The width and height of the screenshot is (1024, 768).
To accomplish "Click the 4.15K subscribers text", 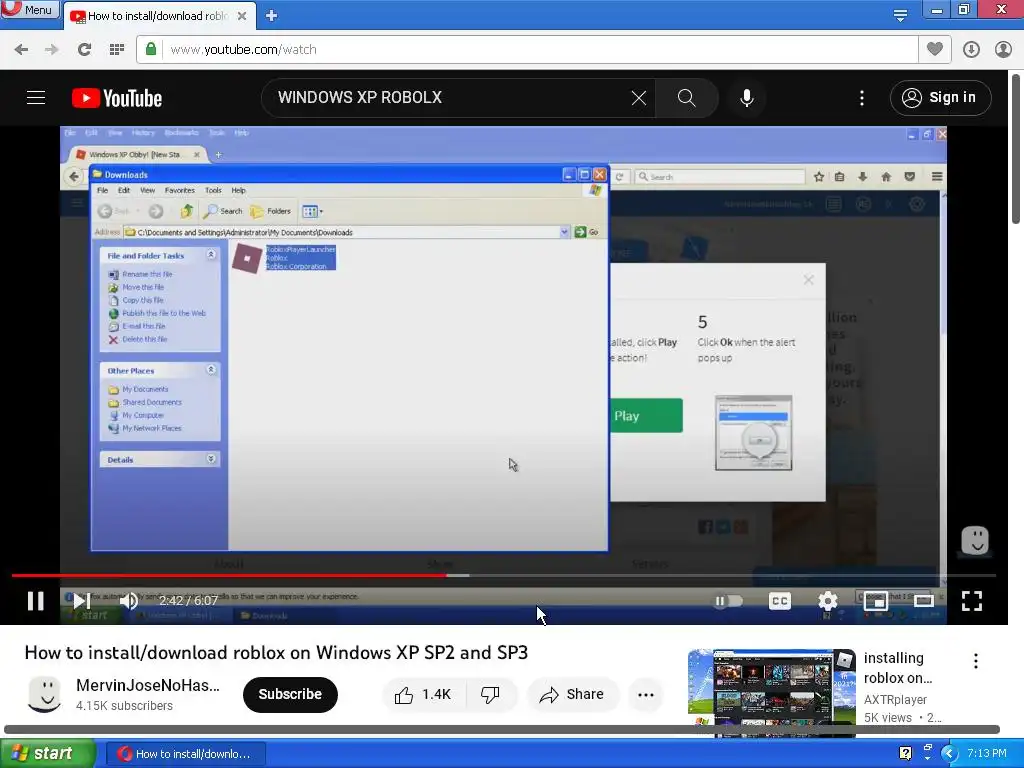I will pyautogui.click(x=124, y=706).
